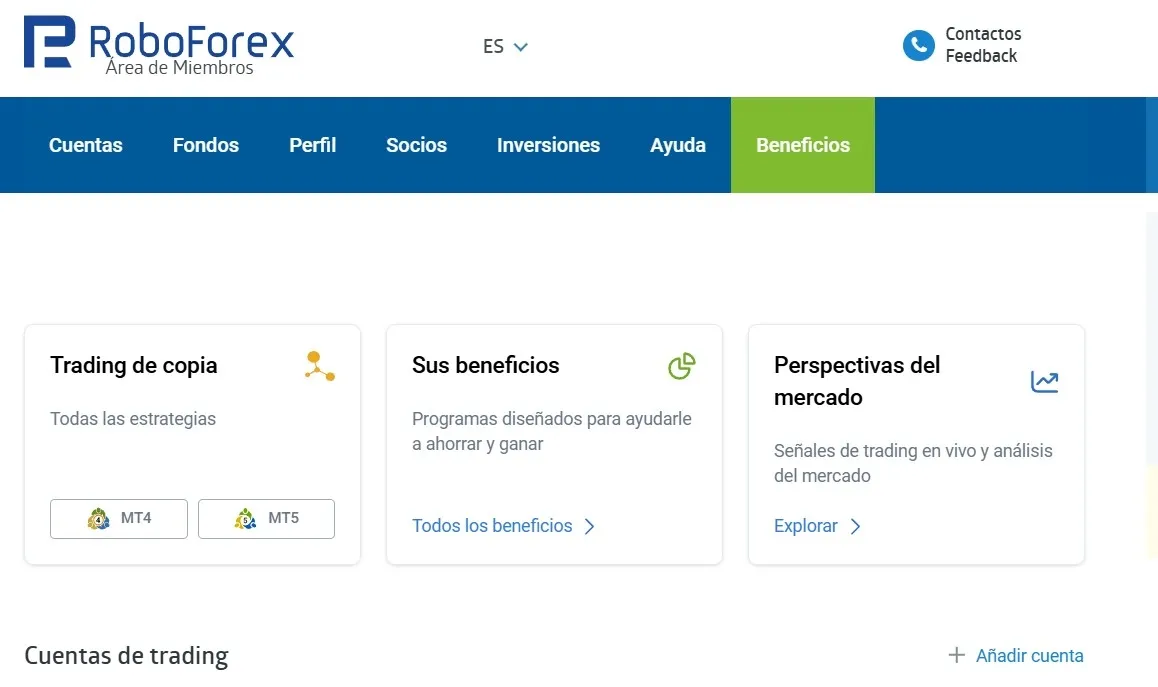The width and height of the screenshot is (1158, 687).
Task: Click the blue phone contact icon
Action: pyautogui.click(x=919, y=46)
